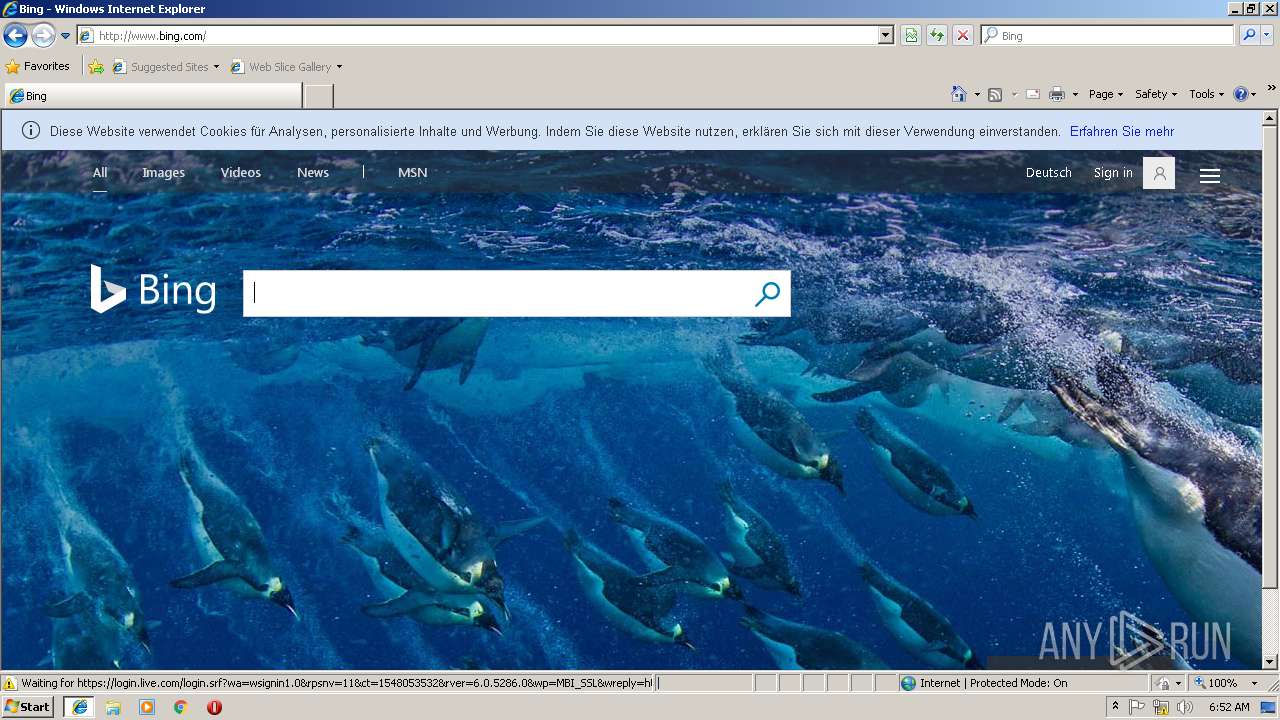Click the network tray icon
Viewport: 1280px width, 720px height.
click(1160, 707)
